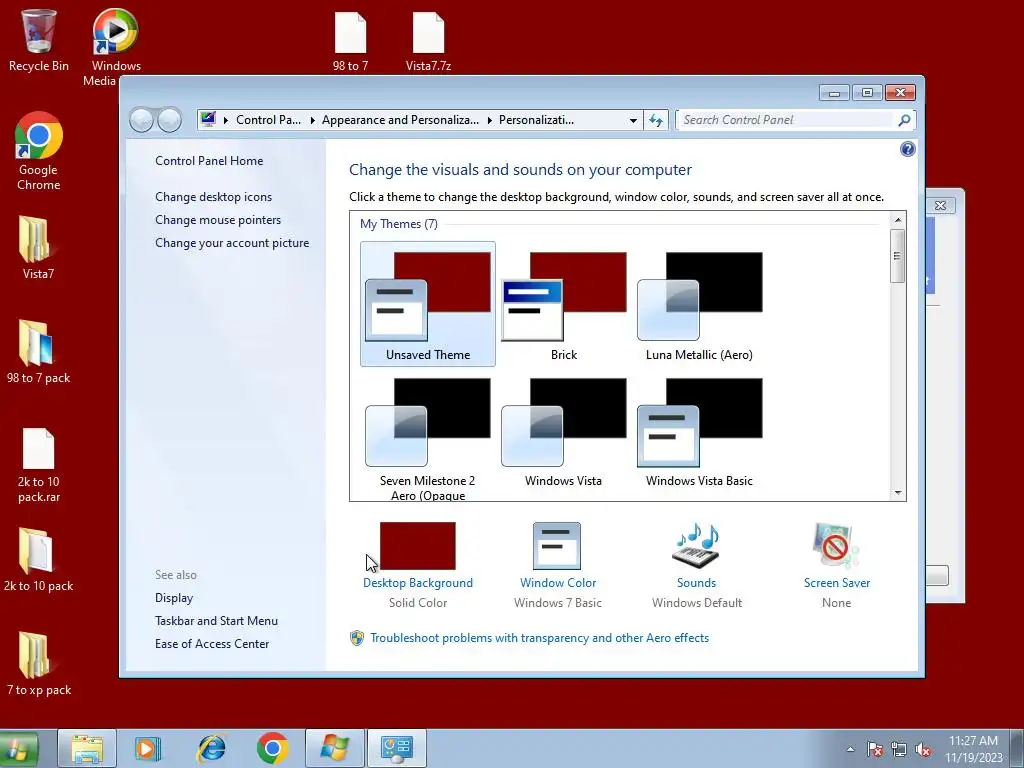Expand the arrow after 'Control Pa...' breadcrumb
This screenshot has height=768, width=1024.
(x=312, y=120)
